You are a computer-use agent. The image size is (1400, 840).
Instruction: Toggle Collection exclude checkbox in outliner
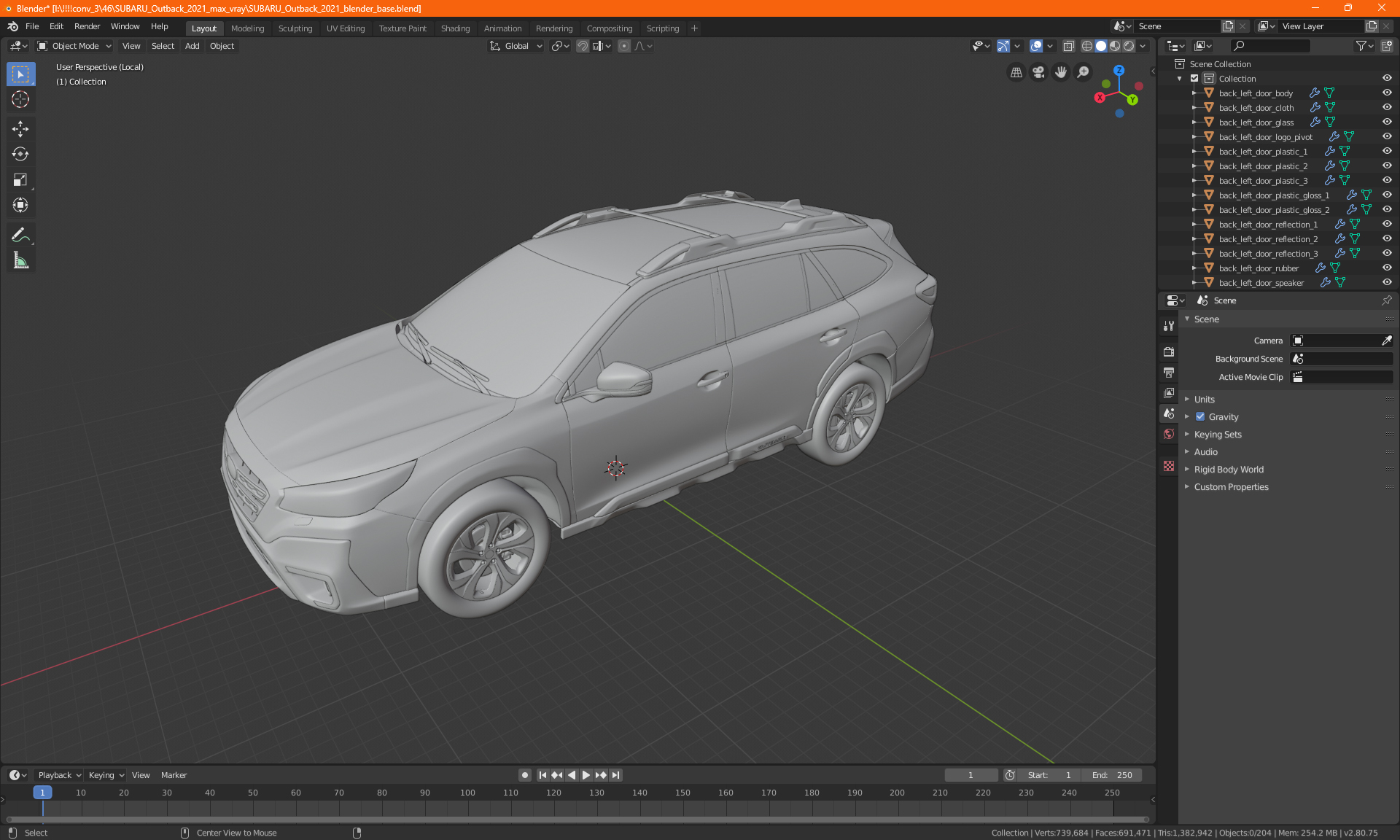point(1194,78)
